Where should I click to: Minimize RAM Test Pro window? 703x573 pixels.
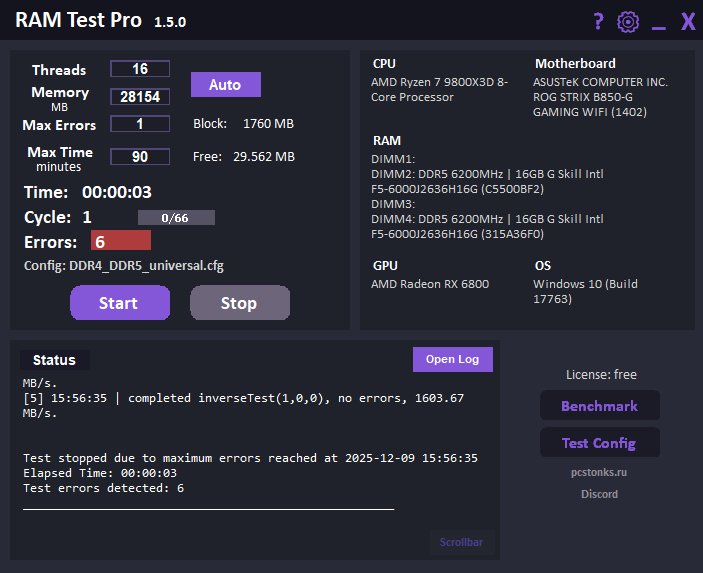point(659,28)
